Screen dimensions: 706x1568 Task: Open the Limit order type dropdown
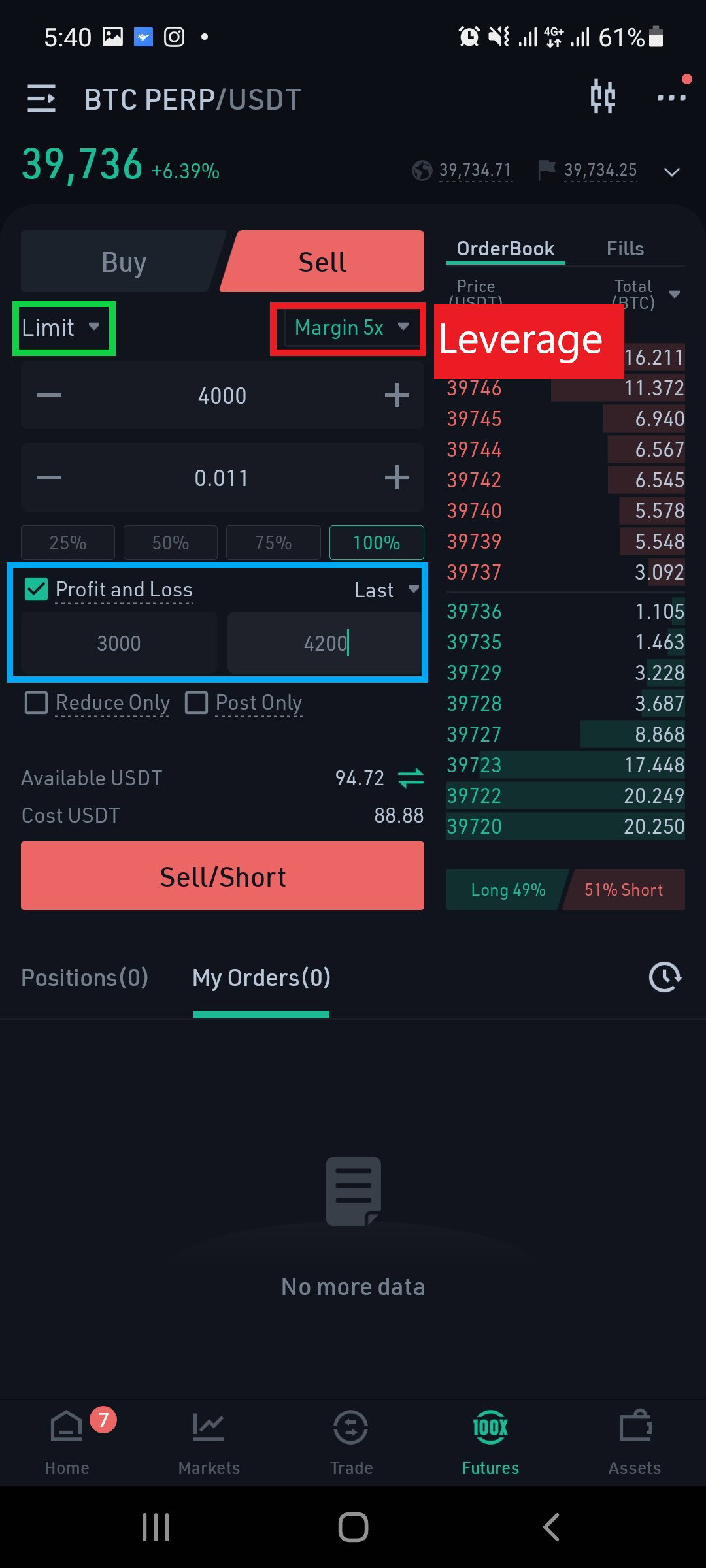tap(61, 327)
